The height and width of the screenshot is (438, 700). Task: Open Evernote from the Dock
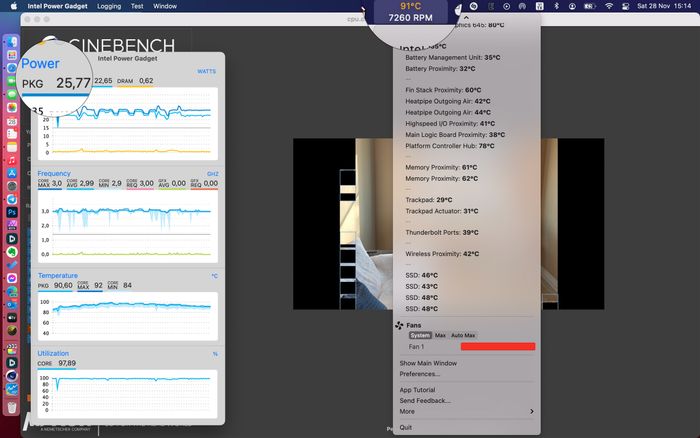[x=12, y=252]
